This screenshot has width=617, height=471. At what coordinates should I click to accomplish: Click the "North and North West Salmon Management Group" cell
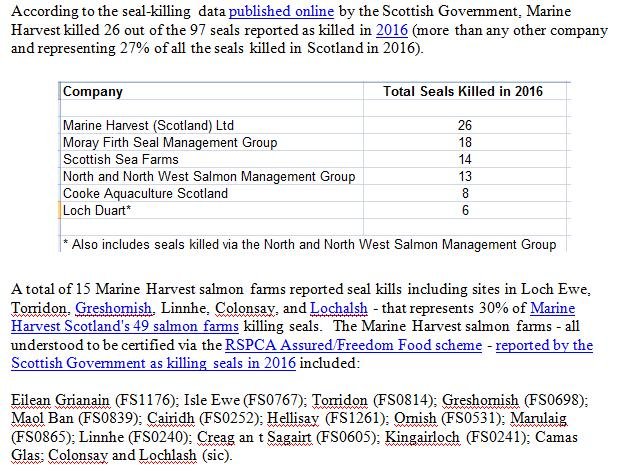tap(208, 177)
